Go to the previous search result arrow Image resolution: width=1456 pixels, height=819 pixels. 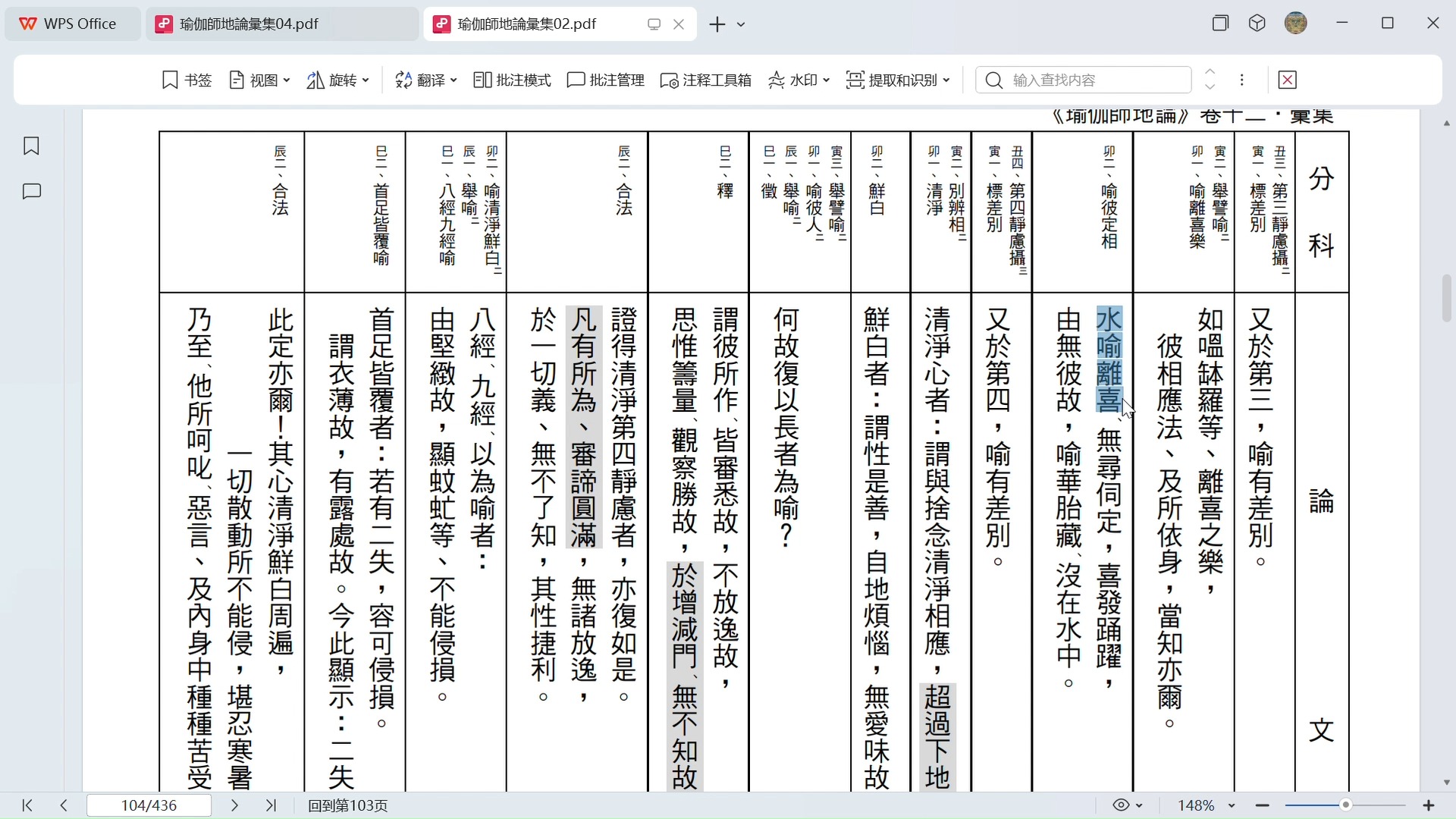click(1210, 73)
